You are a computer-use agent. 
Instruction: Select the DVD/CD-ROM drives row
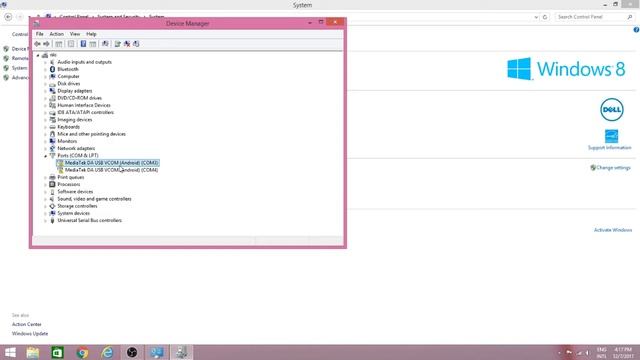pyautogui.click(x=80, y=98)
